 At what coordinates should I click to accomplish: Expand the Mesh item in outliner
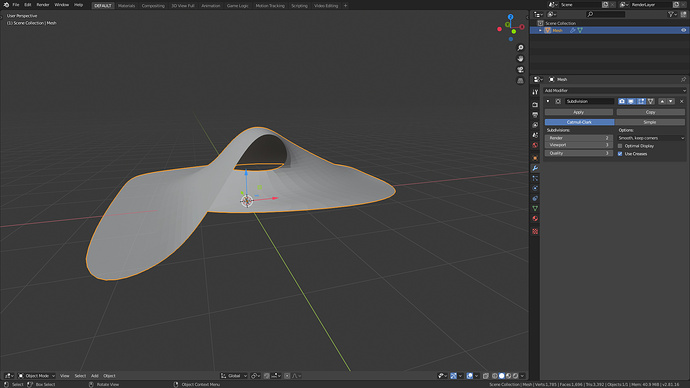[540, 30]
